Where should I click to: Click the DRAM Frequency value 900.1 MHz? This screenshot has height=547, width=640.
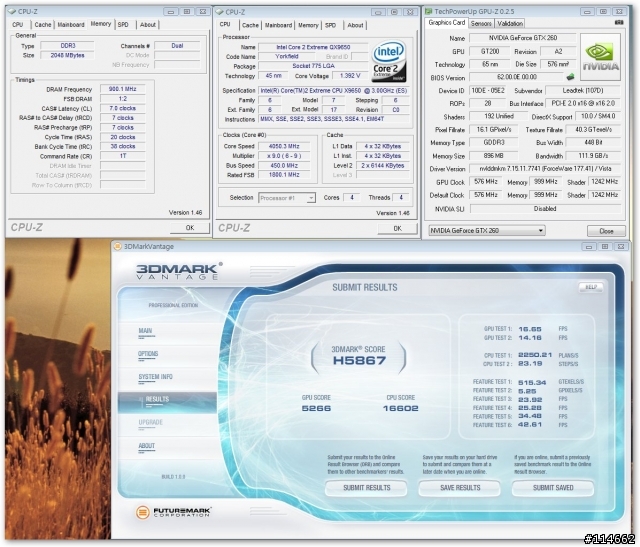point(123,89)
